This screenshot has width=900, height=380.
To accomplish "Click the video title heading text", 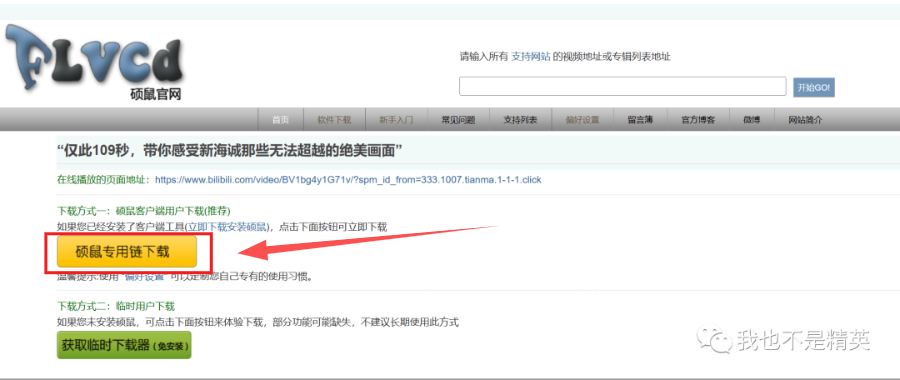I will (230, 151).
